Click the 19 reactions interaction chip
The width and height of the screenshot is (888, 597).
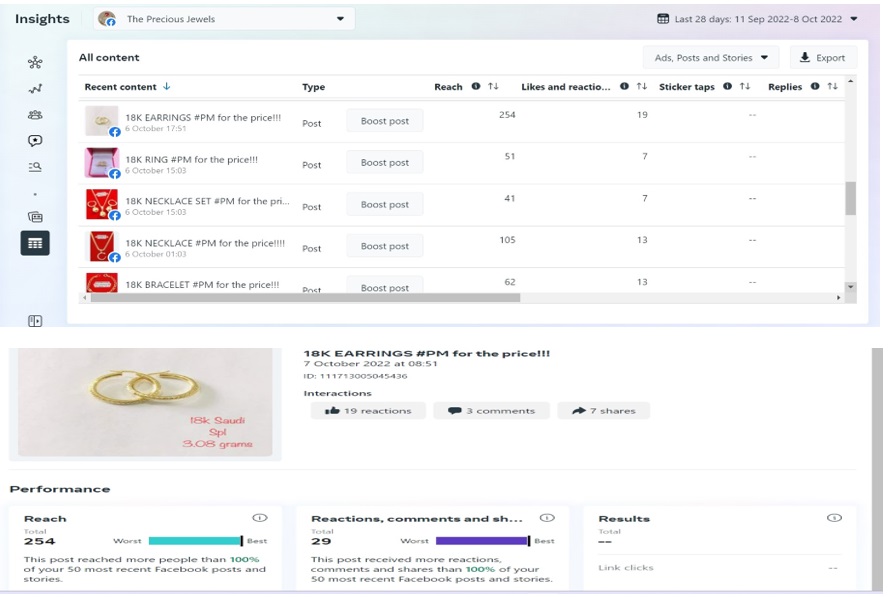pos(368,410)
